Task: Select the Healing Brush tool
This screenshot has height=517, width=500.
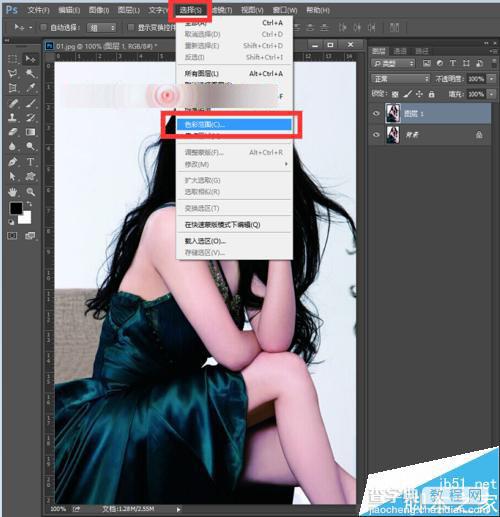Action: click(x=13, y=103)
